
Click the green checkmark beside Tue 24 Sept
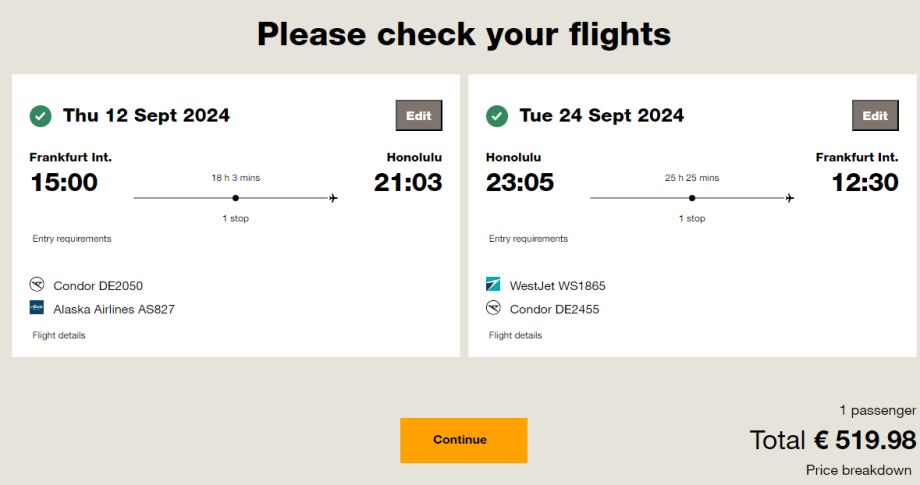pyautogui.click(x=497, y=116)
